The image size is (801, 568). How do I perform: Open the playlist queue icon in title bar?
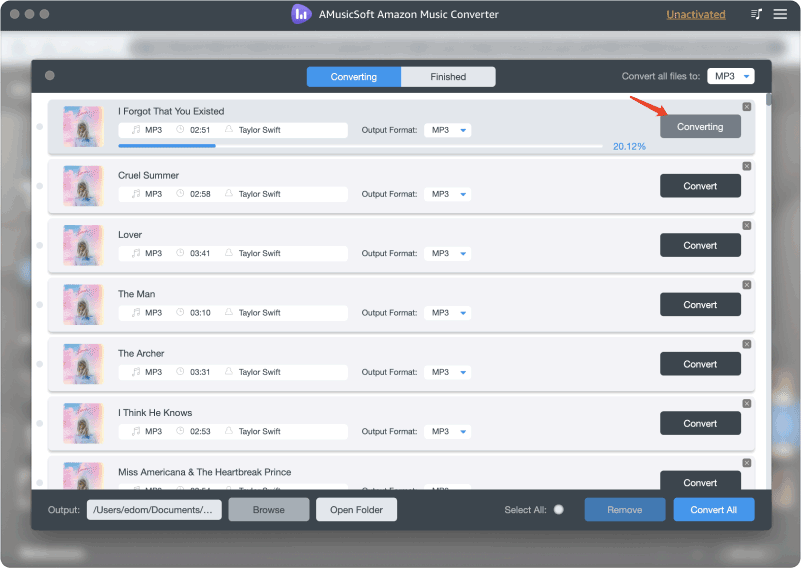(x=756, y=14)
